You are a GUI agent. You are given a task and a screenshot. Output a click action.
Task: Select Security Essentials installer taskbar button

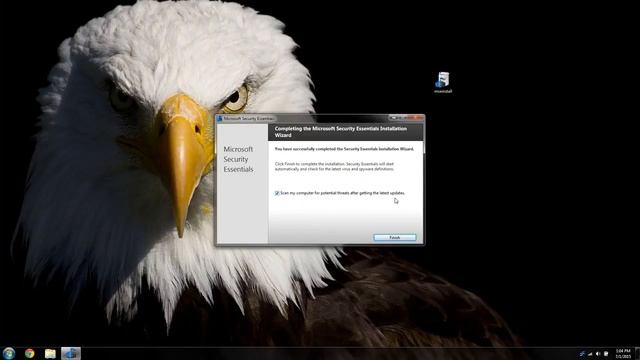71,353
